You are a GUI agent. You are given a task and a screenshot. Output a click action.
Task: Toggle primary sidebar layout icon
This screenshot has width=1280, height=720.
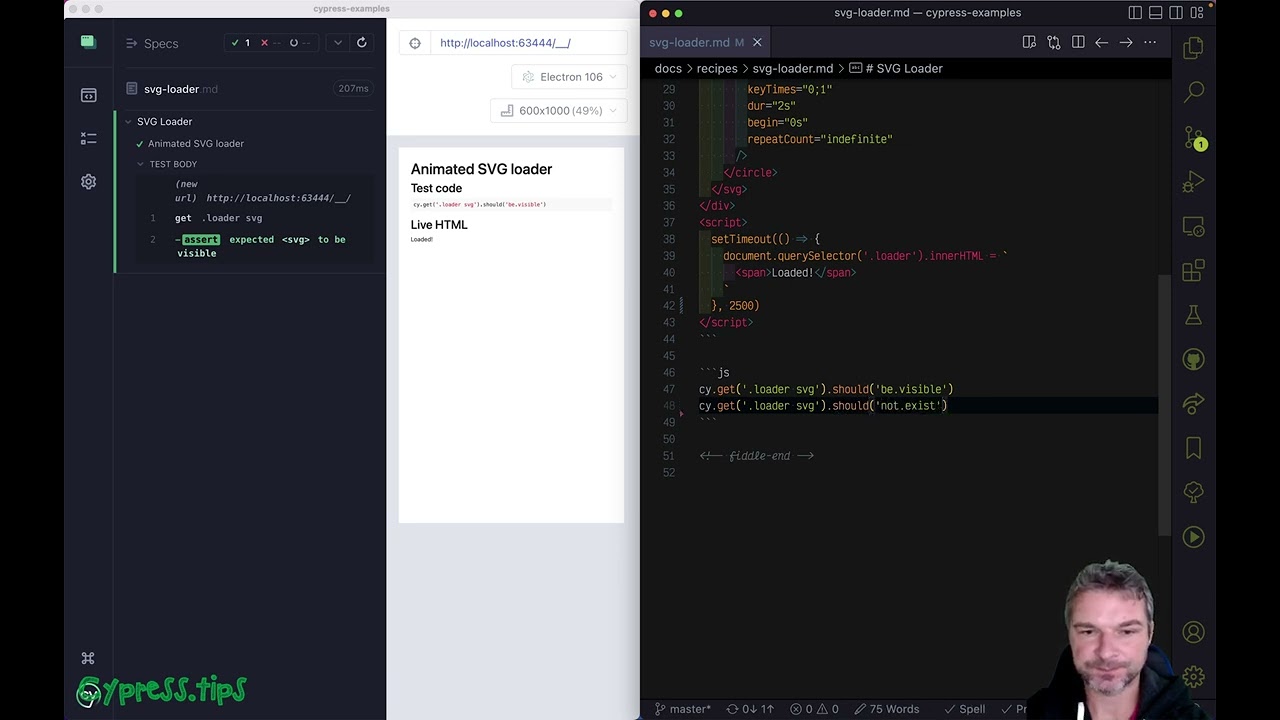tap(1135, 13)
